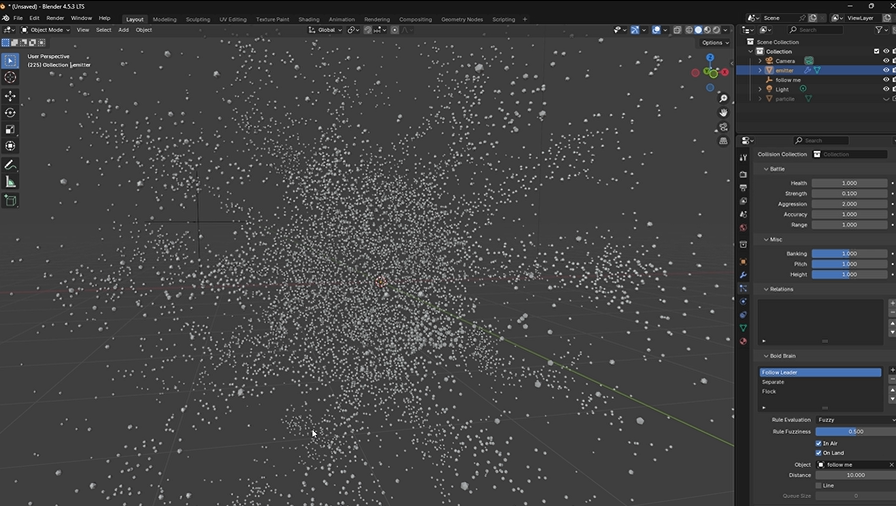Image resolution: width=896 pixels, height=506 pixels.
Task: Select the Select Box tool
Action: coord(10,61)
